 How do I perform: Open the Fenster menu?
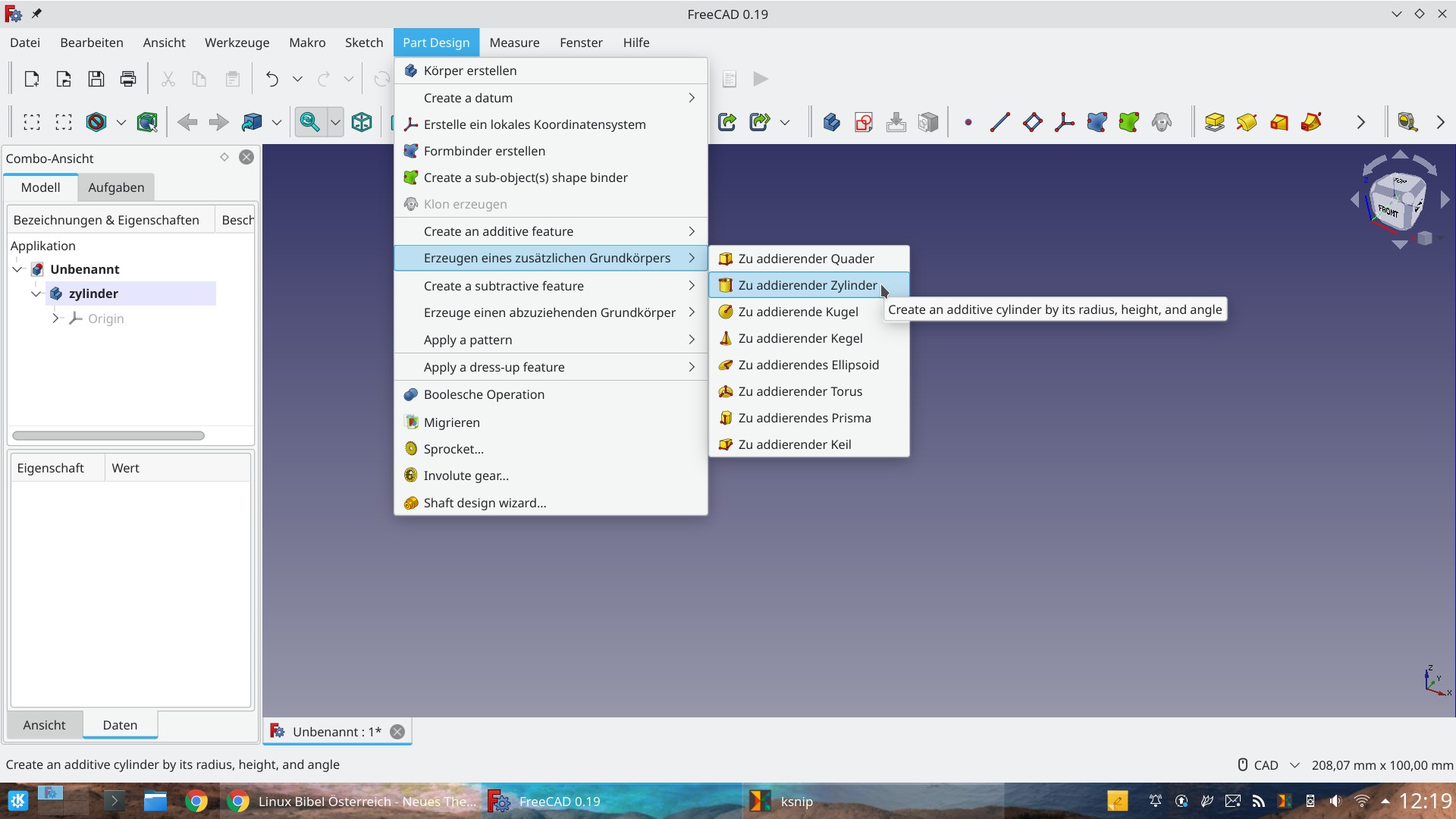tap(581, 42)
